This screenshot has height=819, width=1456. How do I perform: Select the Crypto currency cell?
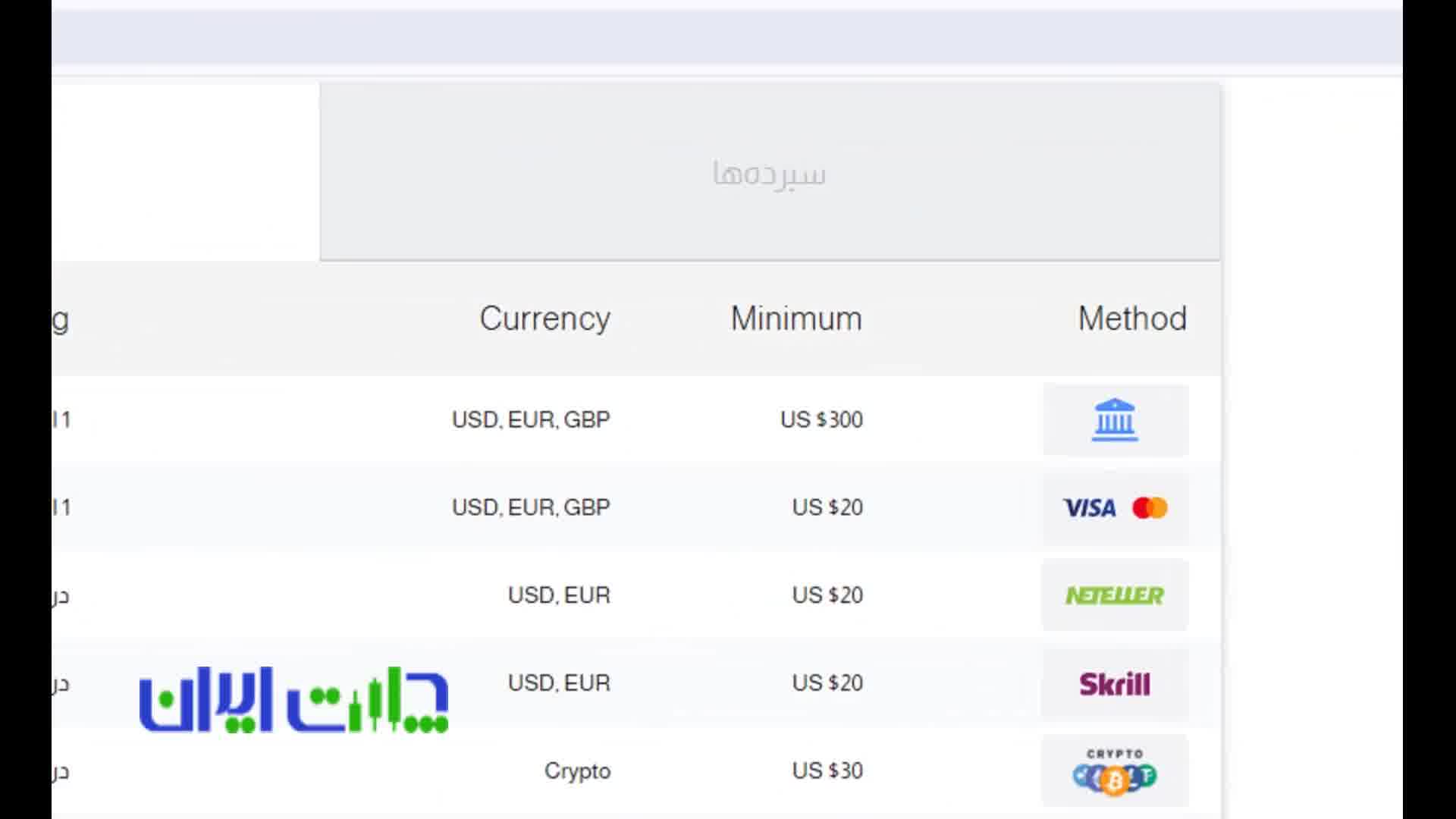pos(577,771)
